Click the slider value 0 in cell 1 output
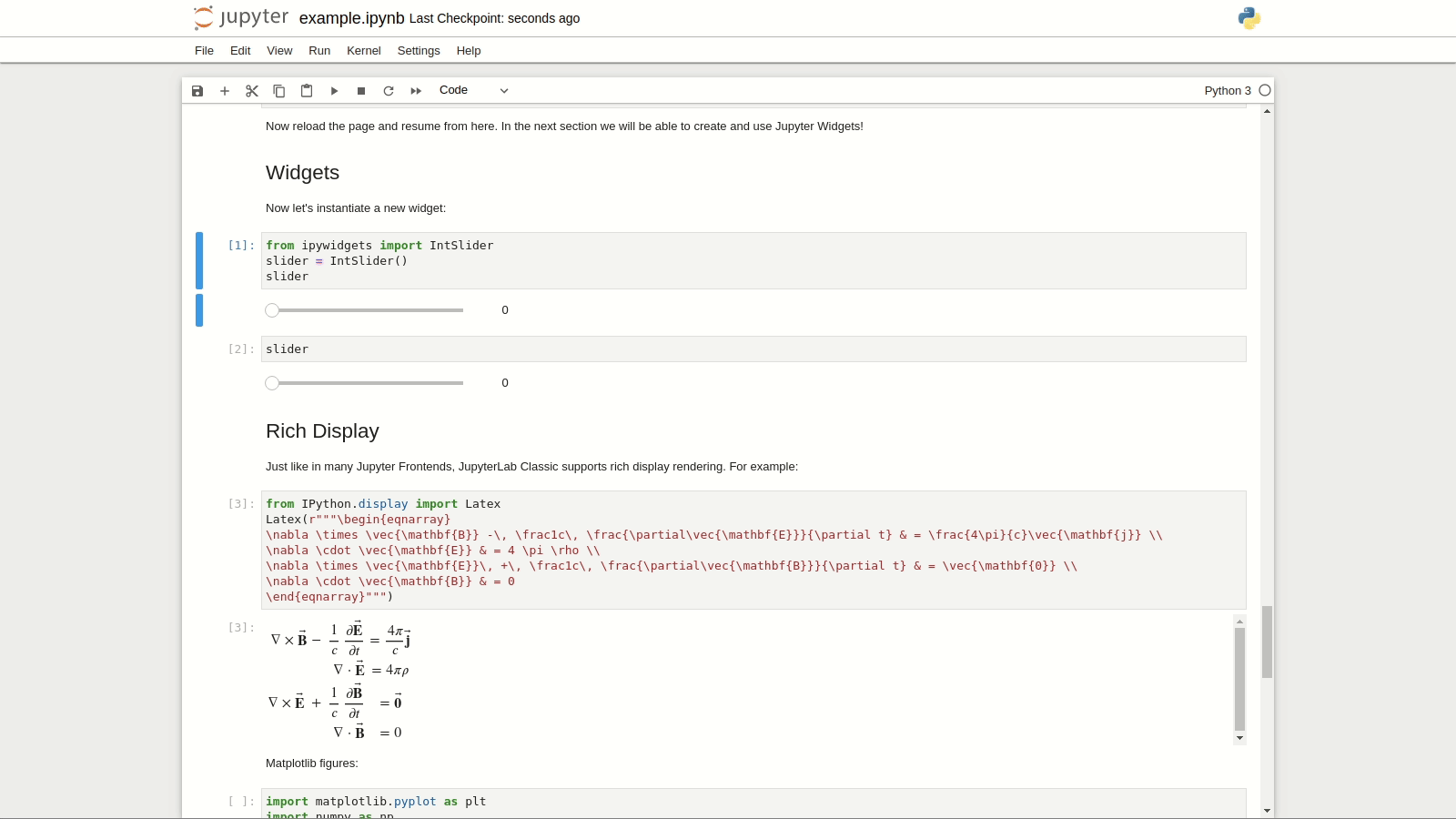The height and width of the screenshot is (819, 1456). [505, 310]
